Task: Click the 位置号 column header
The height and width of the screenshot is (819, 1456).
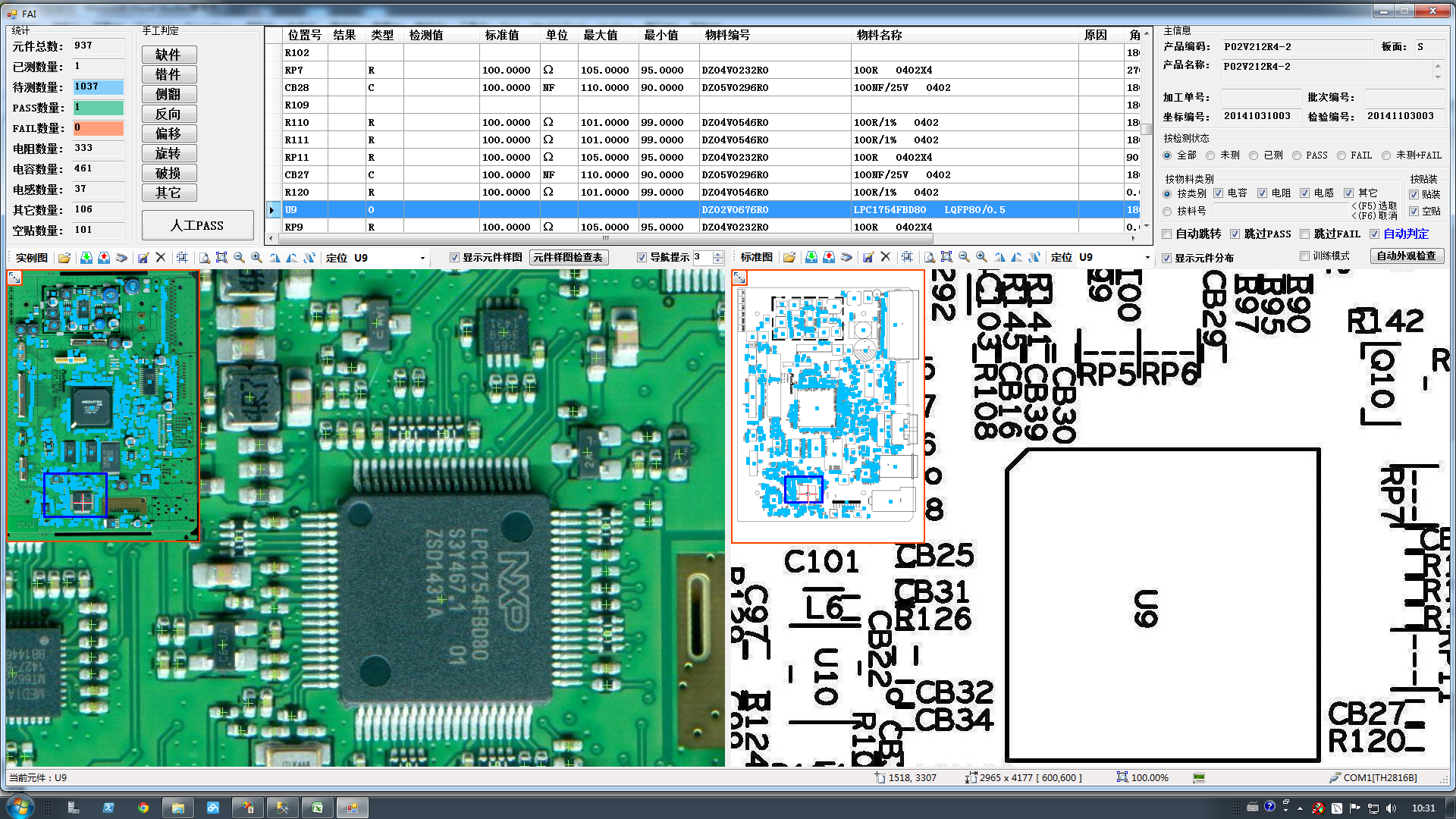Action: click(304, 35)
